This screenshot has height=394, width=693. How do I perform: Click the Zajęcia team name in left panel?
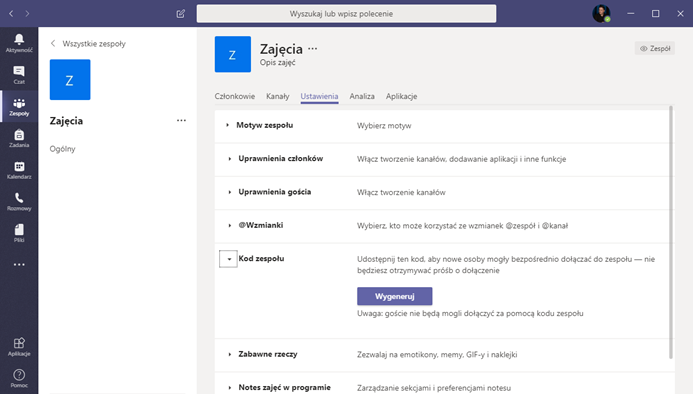(66, 121)
